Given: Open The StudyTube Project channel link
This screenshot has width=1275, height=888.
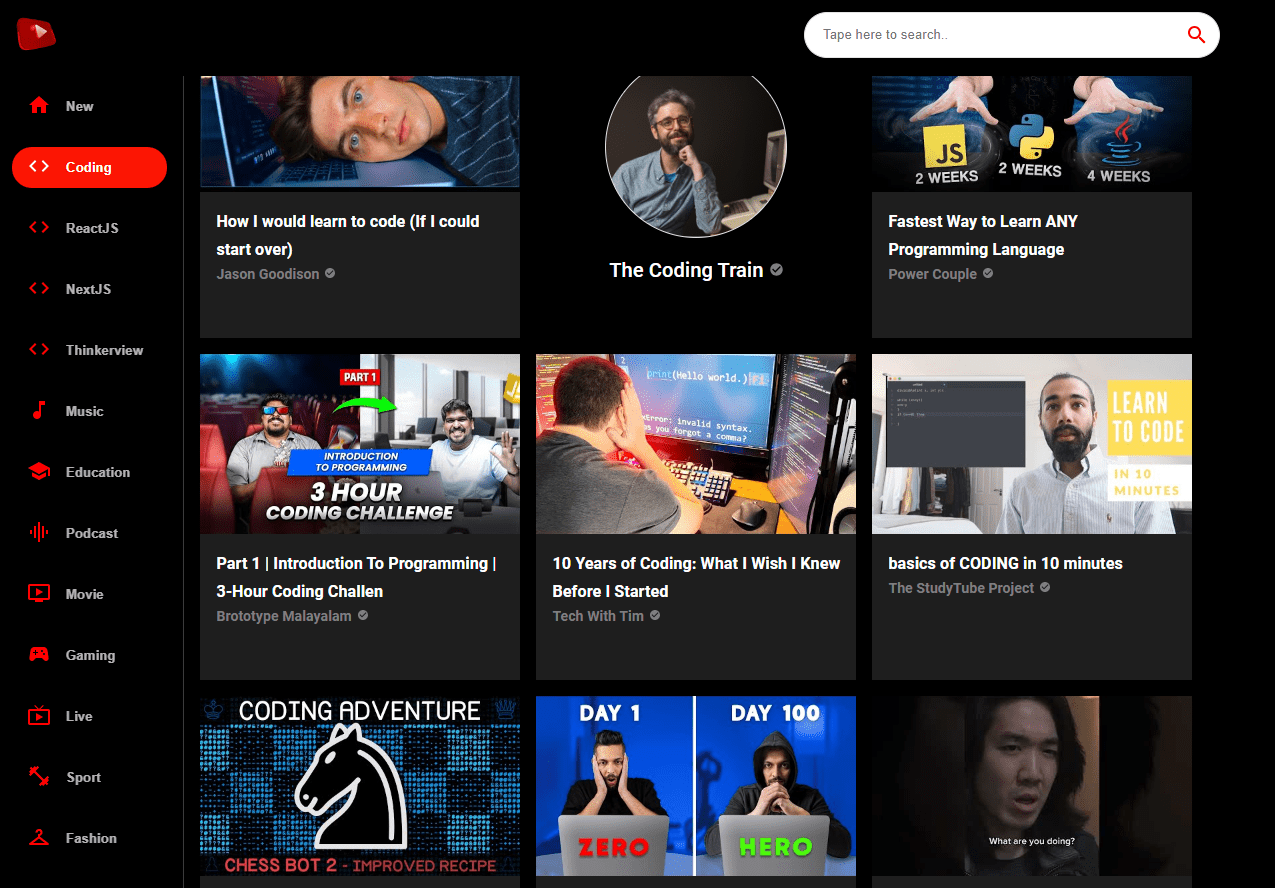Looking at the screenshot, I should (x=961, y=588).
